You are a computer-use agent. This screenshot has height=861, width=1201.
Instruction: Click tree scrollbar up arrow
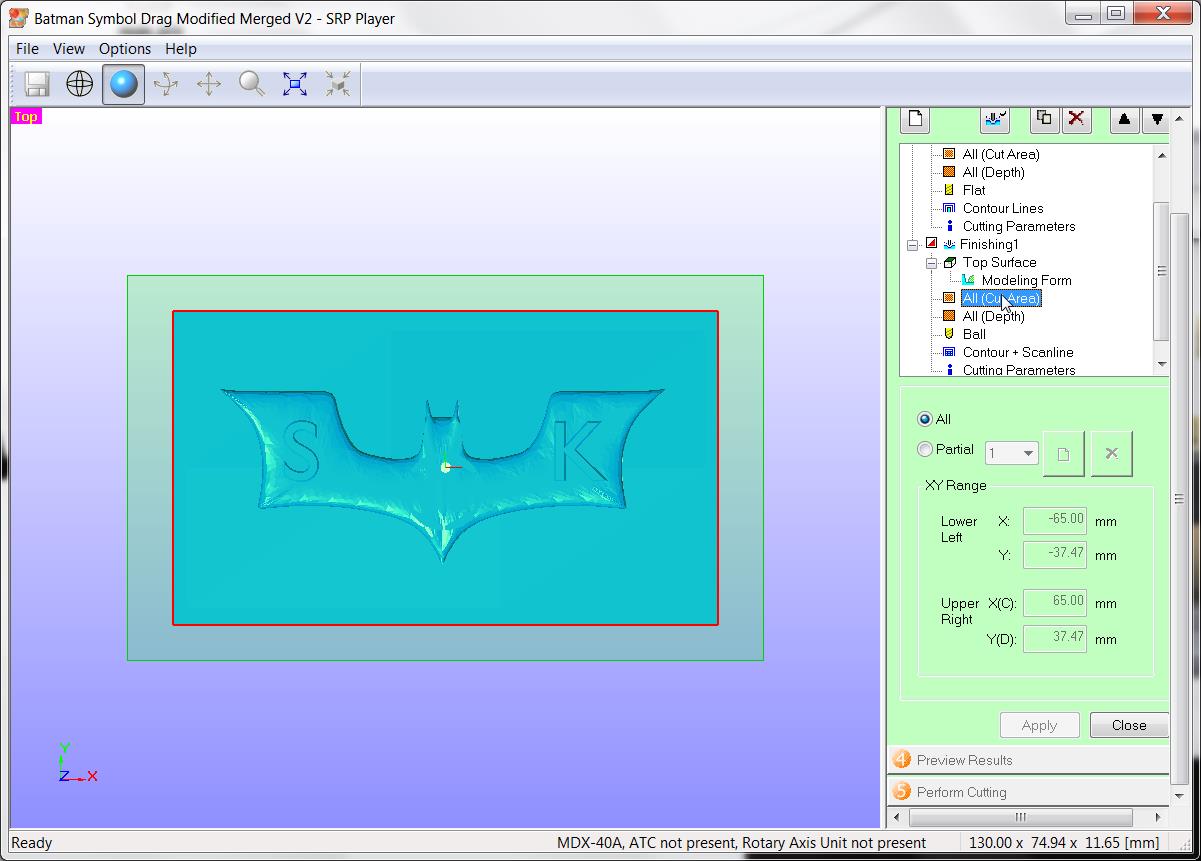point(1161,154)
